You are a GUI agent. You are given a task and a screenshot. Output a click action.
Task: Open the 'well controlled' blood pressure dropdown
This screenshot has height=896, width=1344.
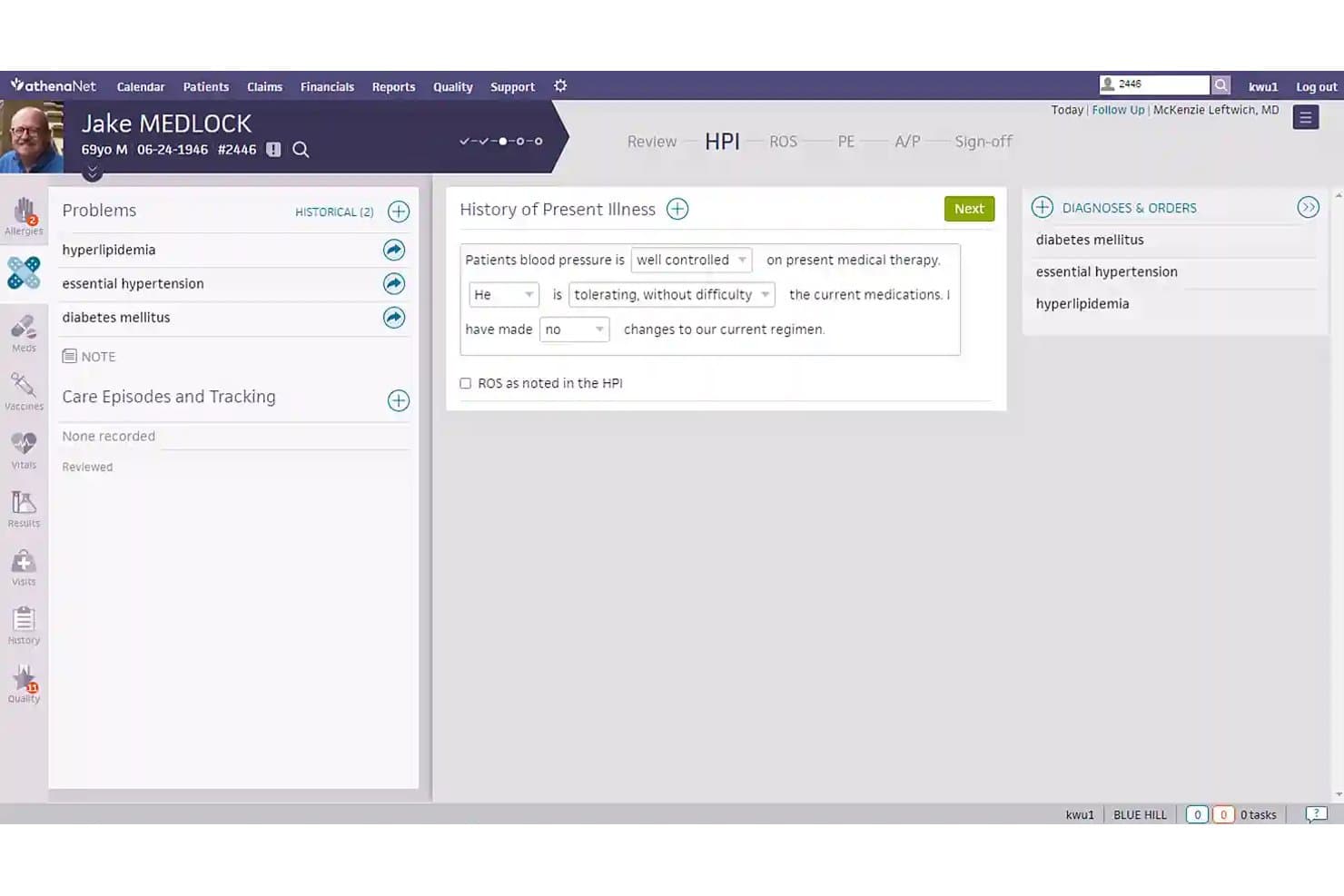[692, 260]
